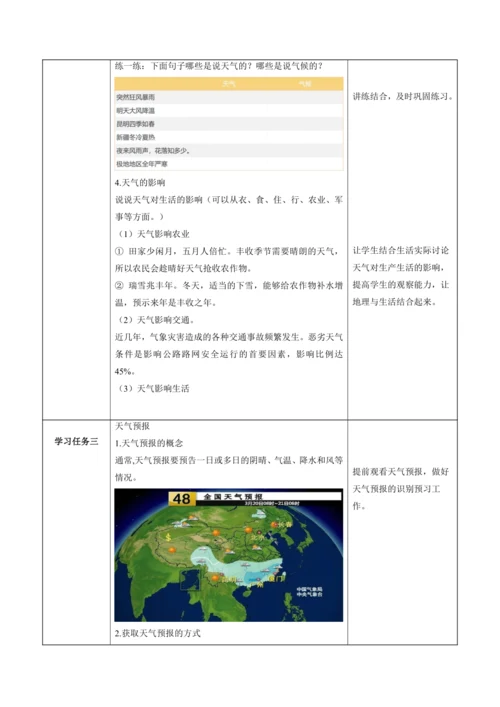Click the text '地理与生活结合起来。'
Image resolution: width=500 pixels, height=707 pixels.
394,302
